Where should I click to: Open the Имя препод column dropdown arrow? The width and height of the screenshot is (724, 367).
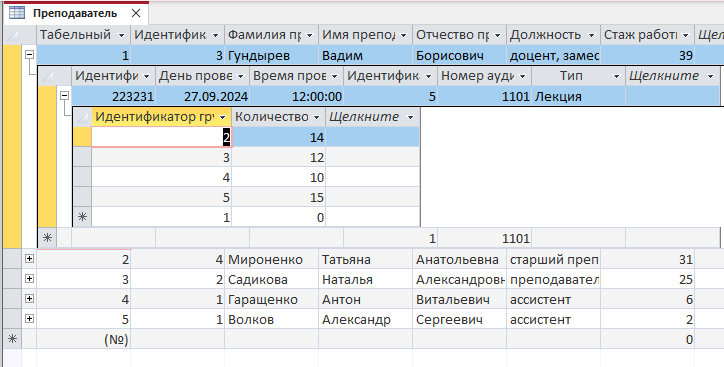point(404,35)
